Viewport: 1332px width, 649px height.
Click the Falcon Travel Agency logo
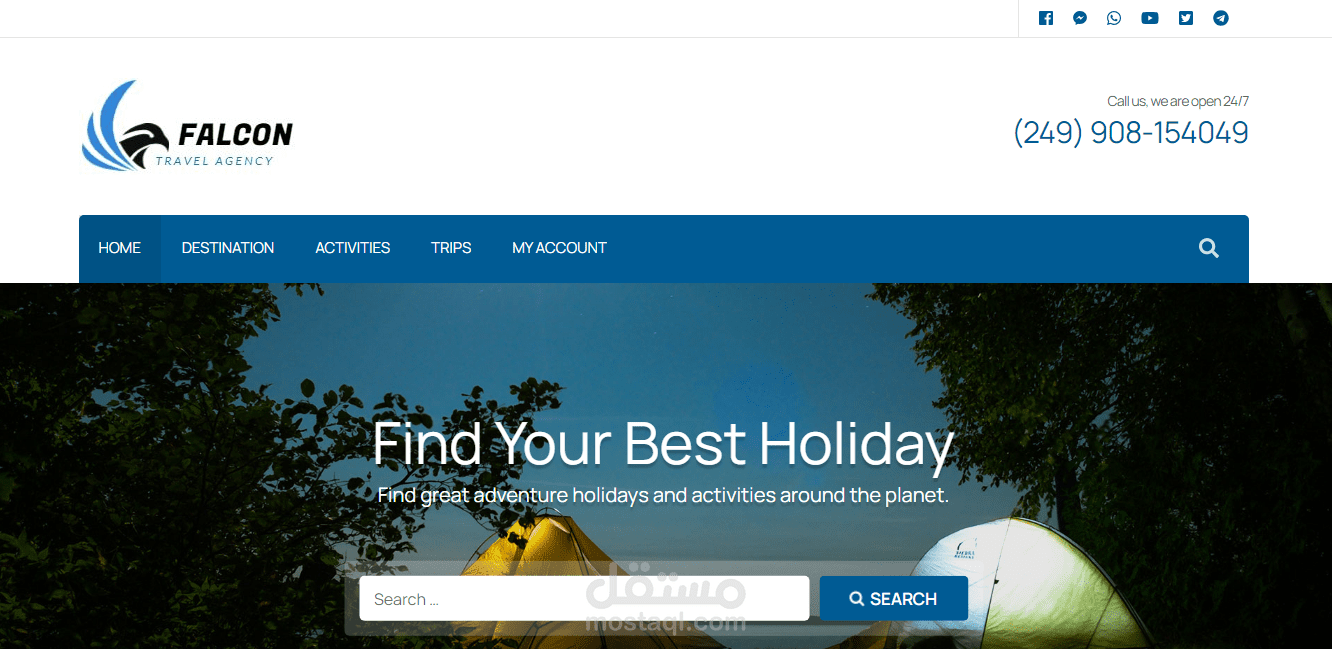187,126
